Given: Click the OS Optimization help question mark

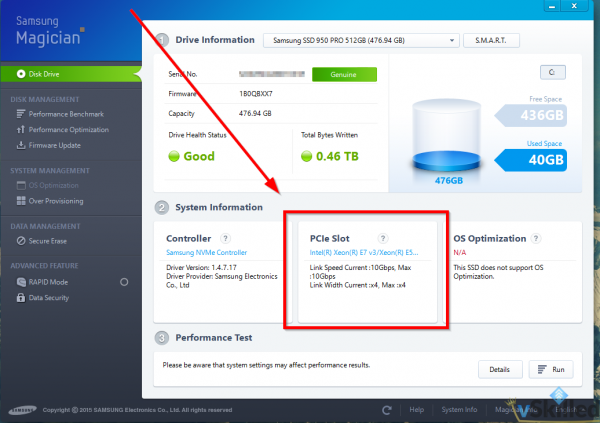Looking at the screenshot, I should [536, 238].
